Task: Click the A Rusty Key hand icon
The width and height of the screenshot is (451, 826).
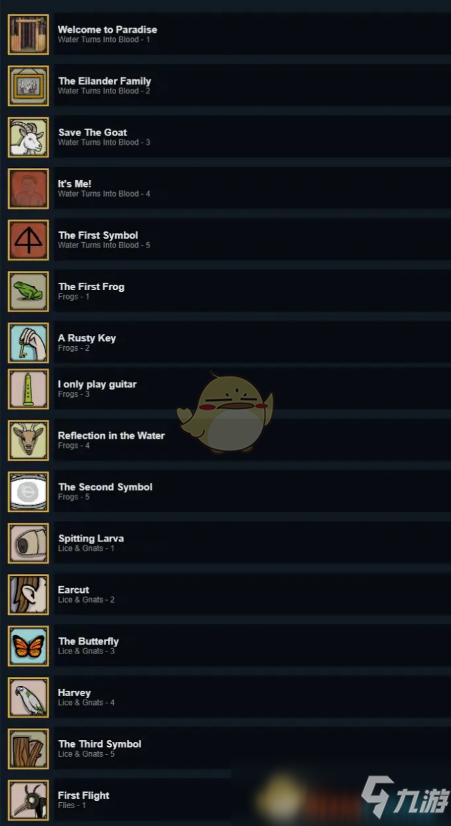Action: pos(28,343)
